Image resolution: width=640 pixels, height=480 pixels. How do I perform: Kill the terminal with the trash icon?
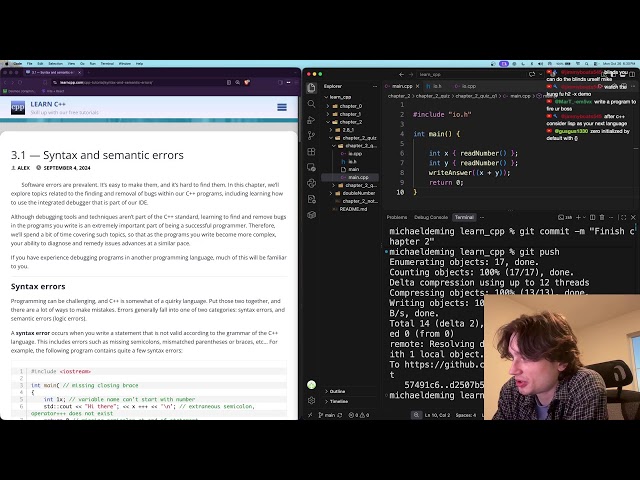pos(602,217)
